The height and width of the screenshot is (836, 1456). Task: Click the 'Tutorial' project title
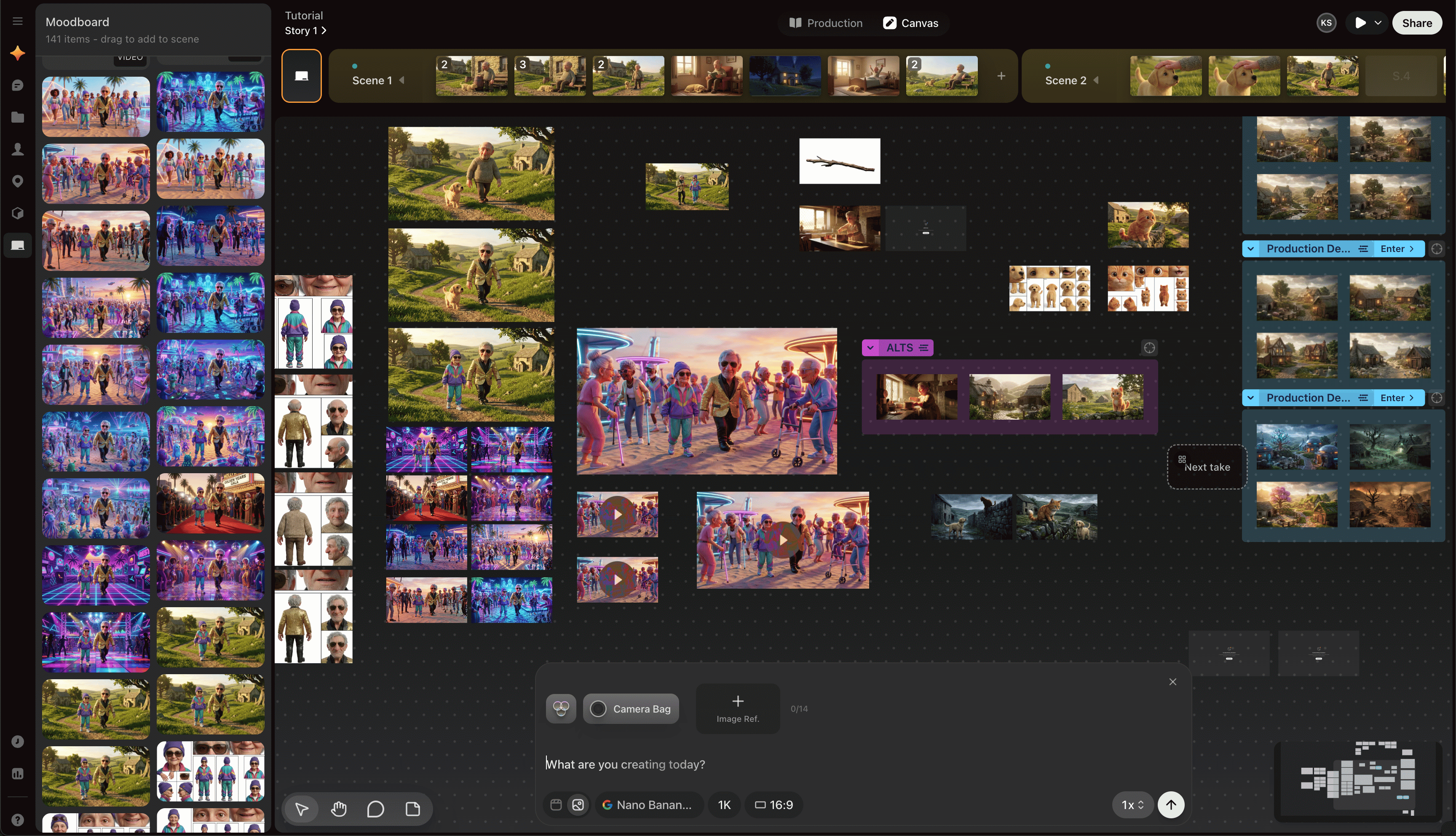click(304, 16)
